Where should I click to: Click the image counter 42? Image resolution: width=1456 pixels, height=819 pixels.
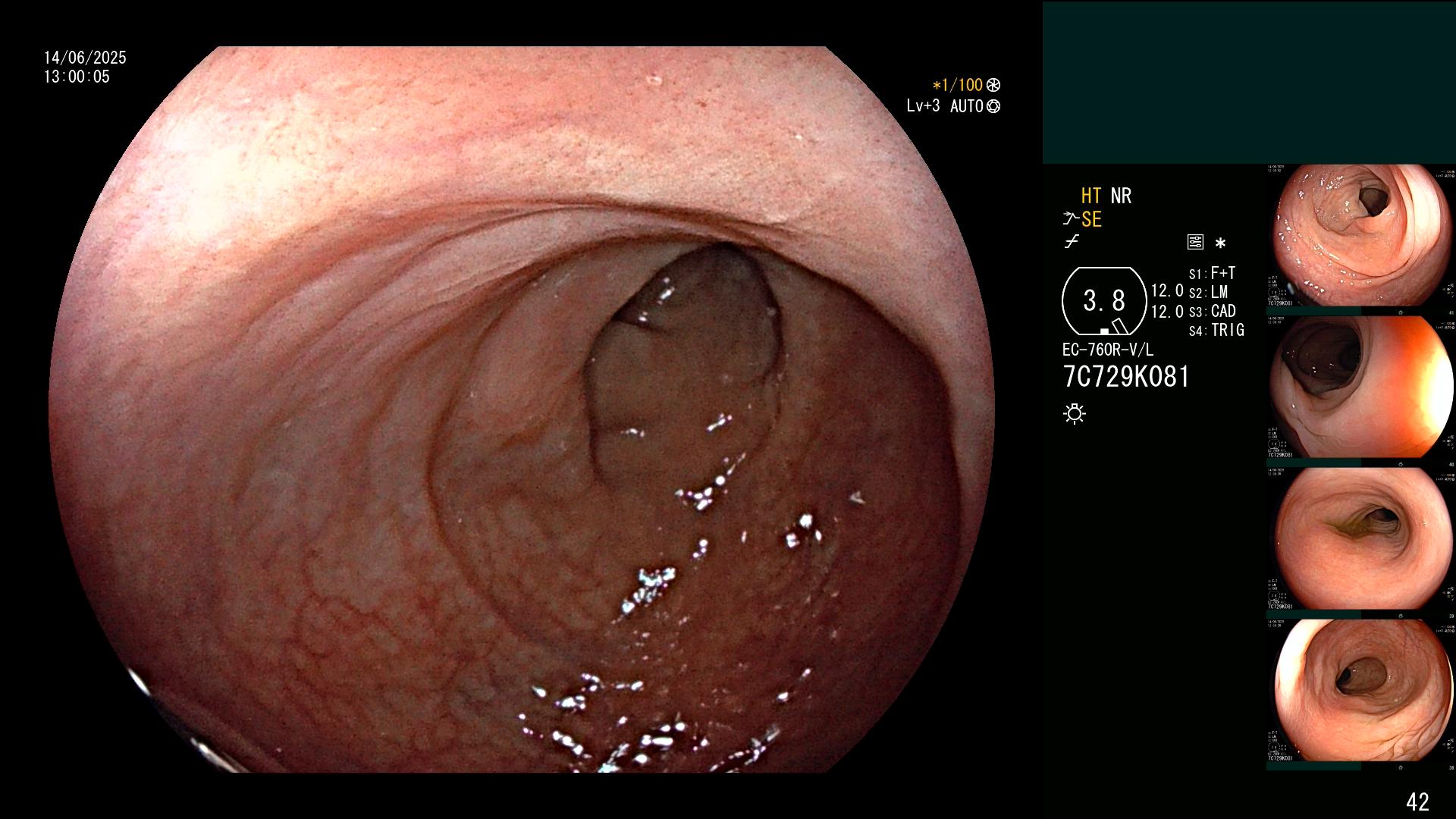tap(1417, 802)
